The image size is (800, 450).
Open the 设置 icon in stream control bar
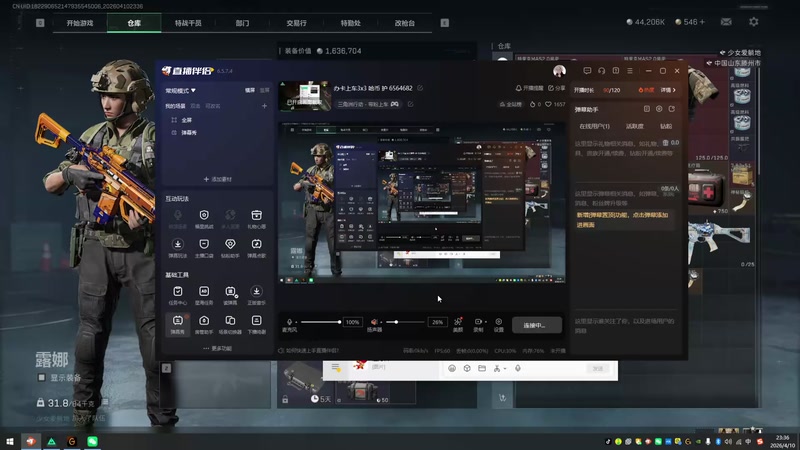[x=498, y=321]
